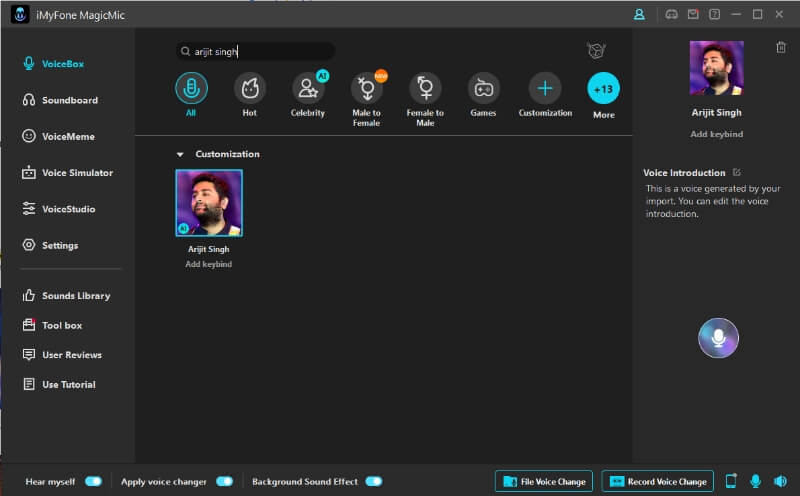Viewport: 800px width, 496px height.
Task: Open the Soundboard section
Action: point(60,100)
